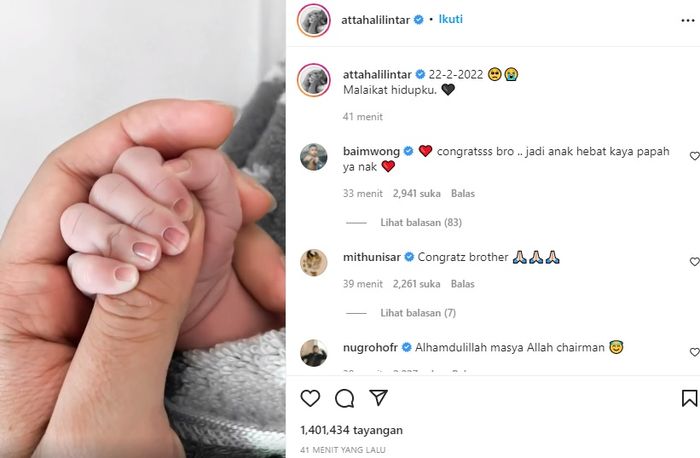Open baimwong's profile avatar
This screenshot has width=700, height=458.
coord(313,157)
